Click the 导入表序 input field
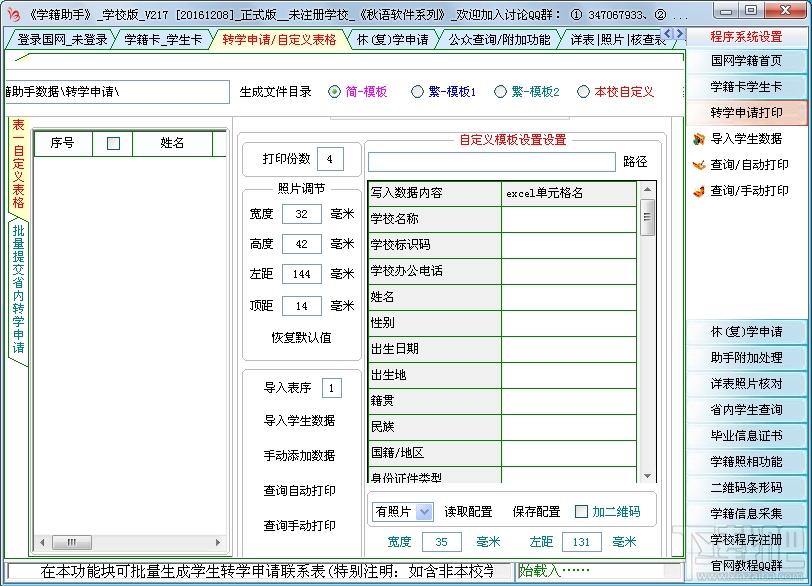The image size is (812, 586). pyautogui.click(x=332, y=388)
